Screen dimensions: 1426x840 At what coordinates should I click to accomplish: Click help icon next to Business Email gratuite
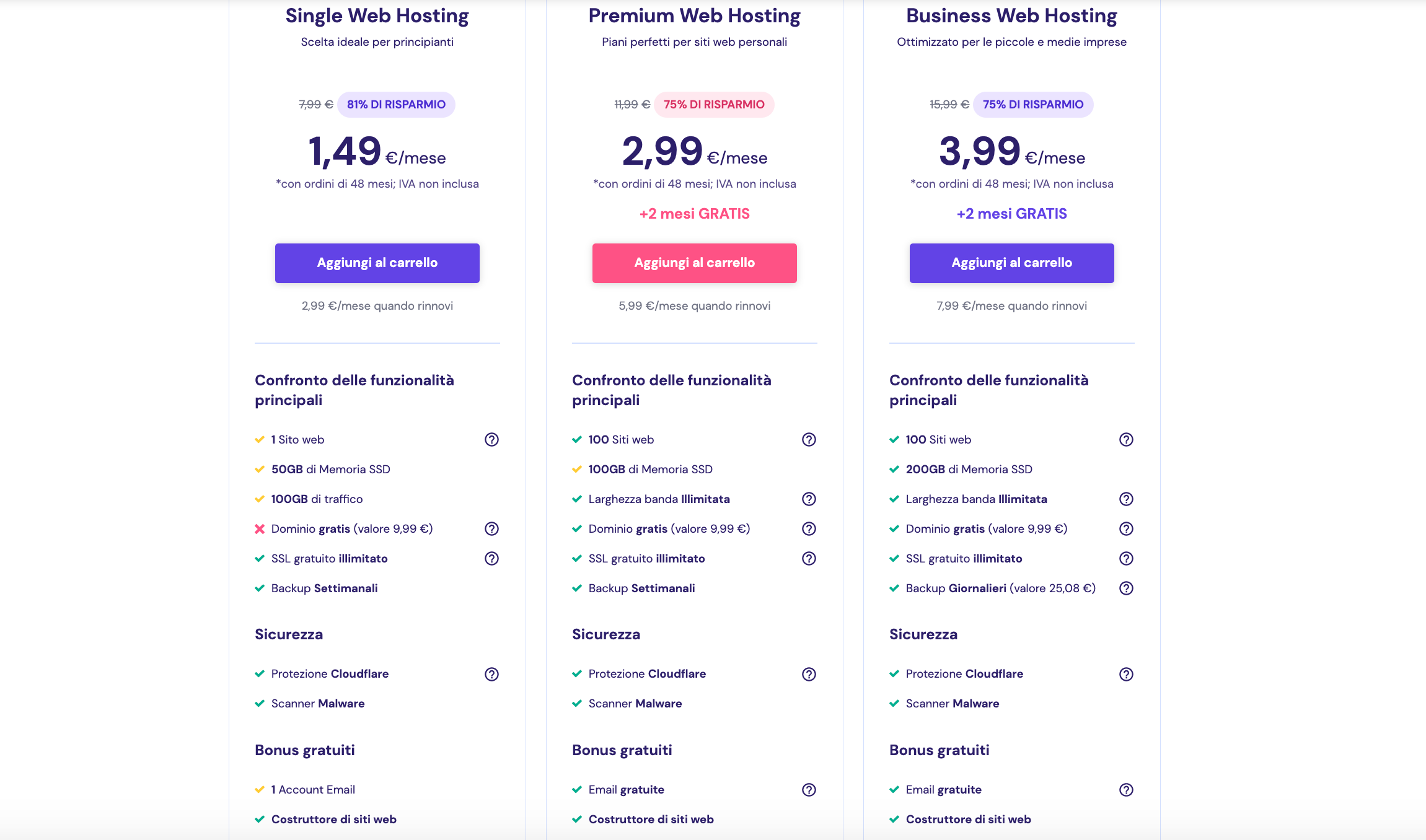(1126, 789)
